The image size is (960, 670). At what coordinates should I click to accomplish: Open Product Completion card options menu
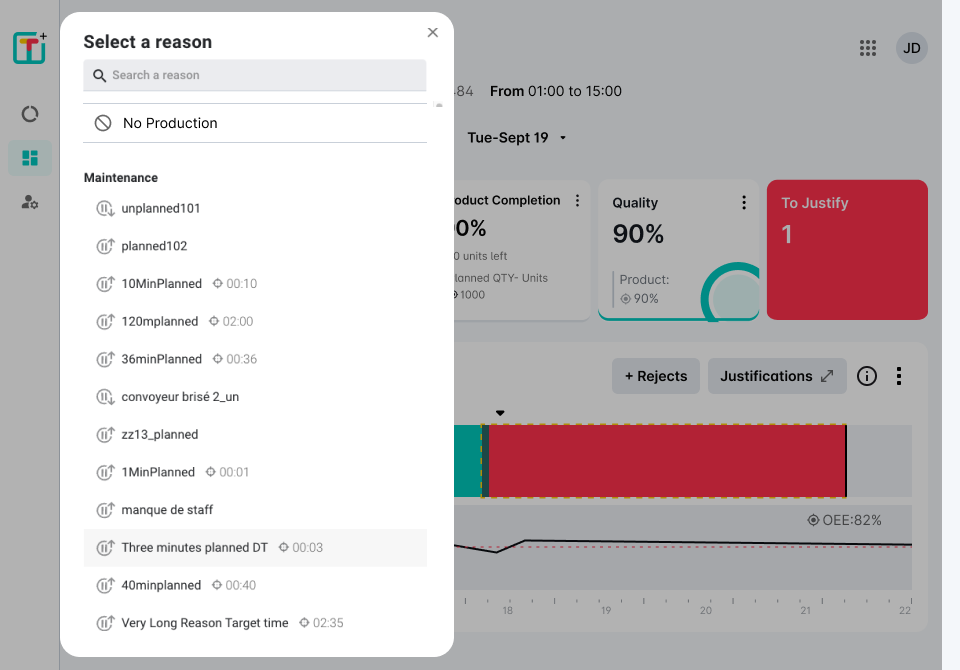tap(577, 201)
